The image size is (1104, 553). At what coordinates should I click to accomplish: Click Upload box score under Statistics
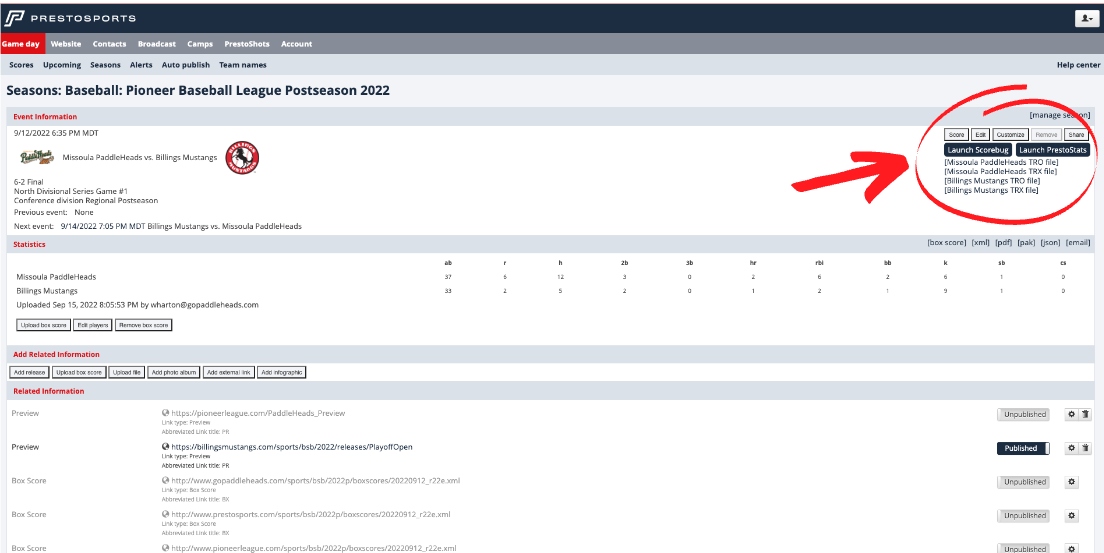click(x=44, y=325)
